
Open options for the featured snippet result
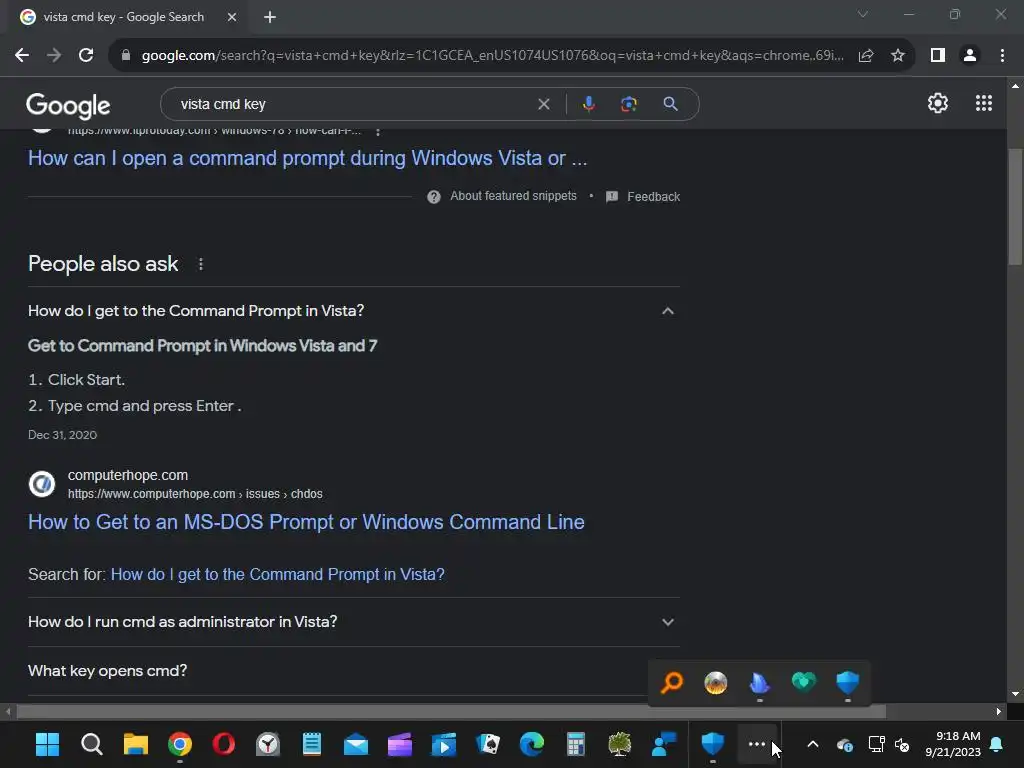pyautogui.click(x=377, y=131)
